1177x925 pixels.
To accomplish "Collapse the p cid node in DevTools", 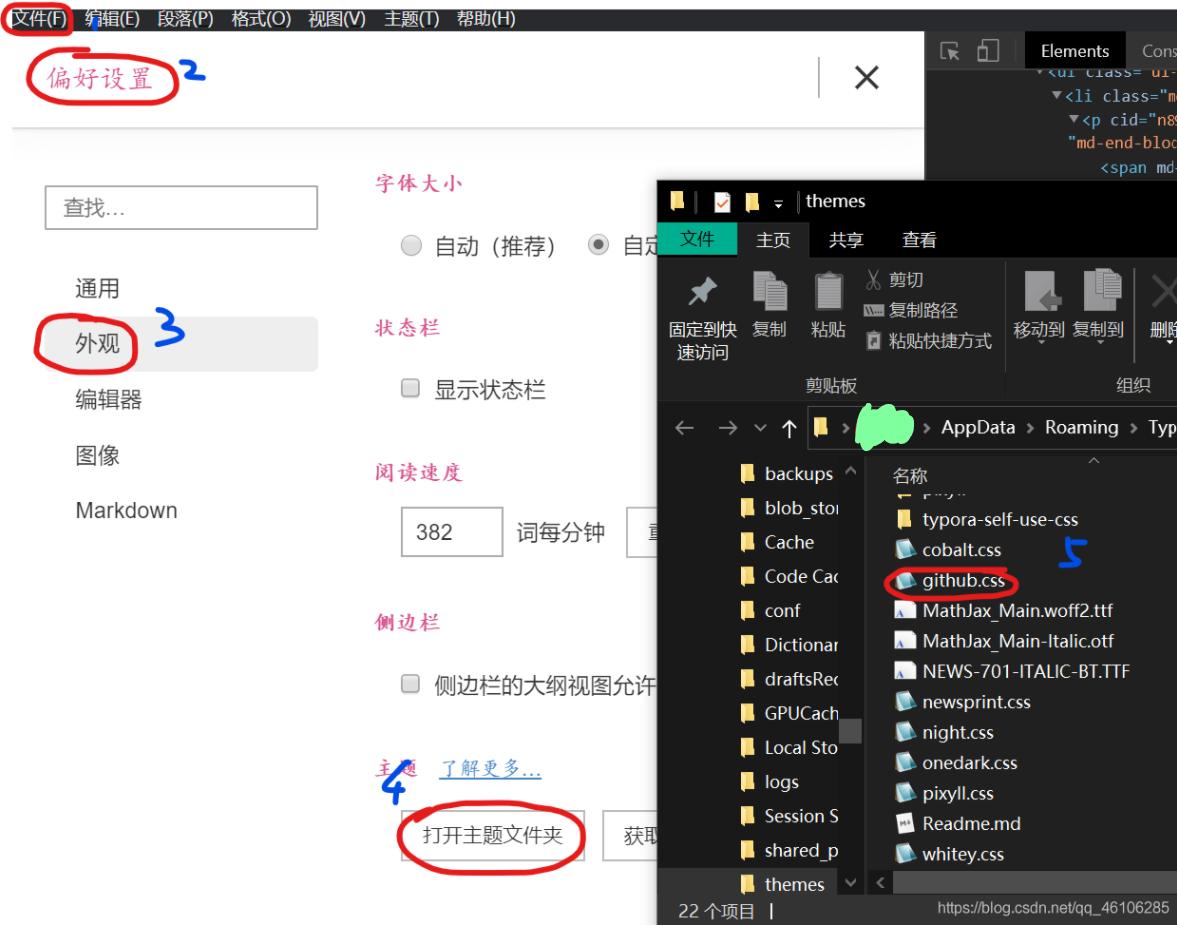I will 1073,119.
